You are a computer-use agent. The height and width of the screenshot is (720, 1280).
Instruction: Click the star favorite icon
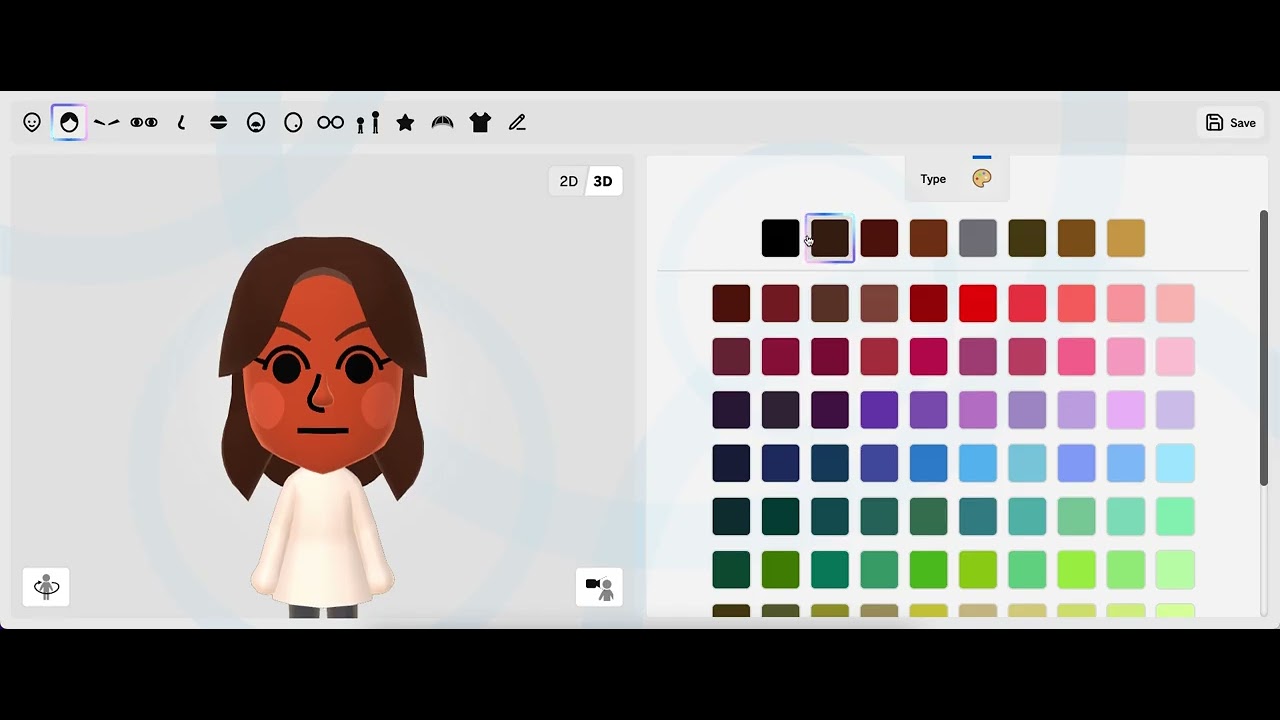[405, 122]
